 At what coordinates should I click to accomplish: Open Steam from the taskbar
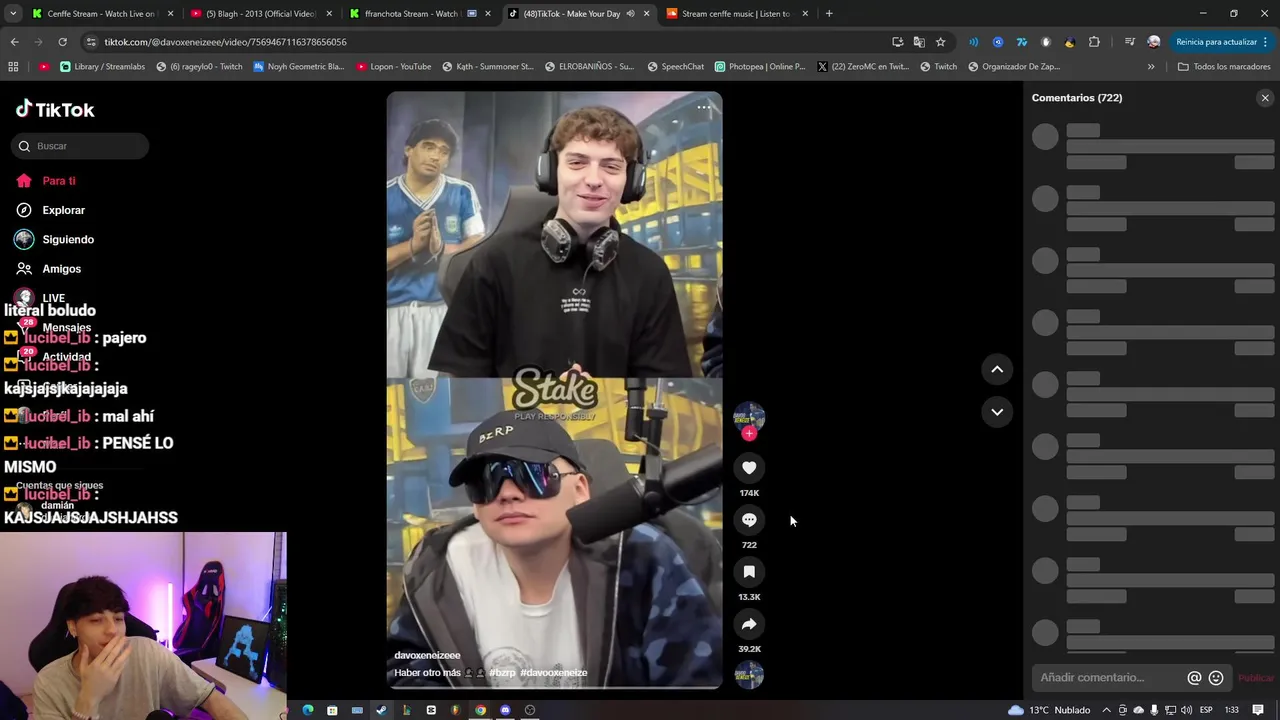pyautogui.click(x=381, y=710)
